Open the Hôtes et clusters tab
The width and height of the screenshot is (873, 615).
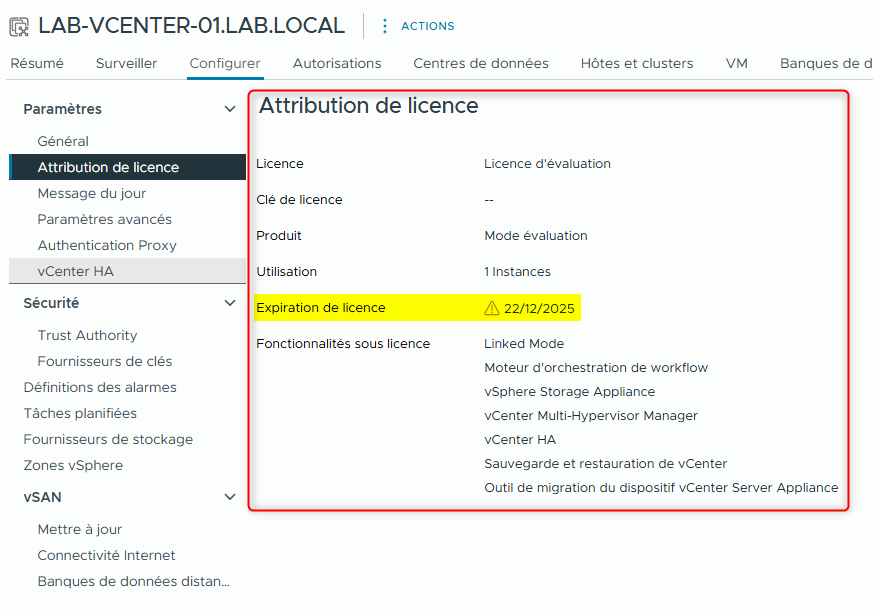[636, 62]
